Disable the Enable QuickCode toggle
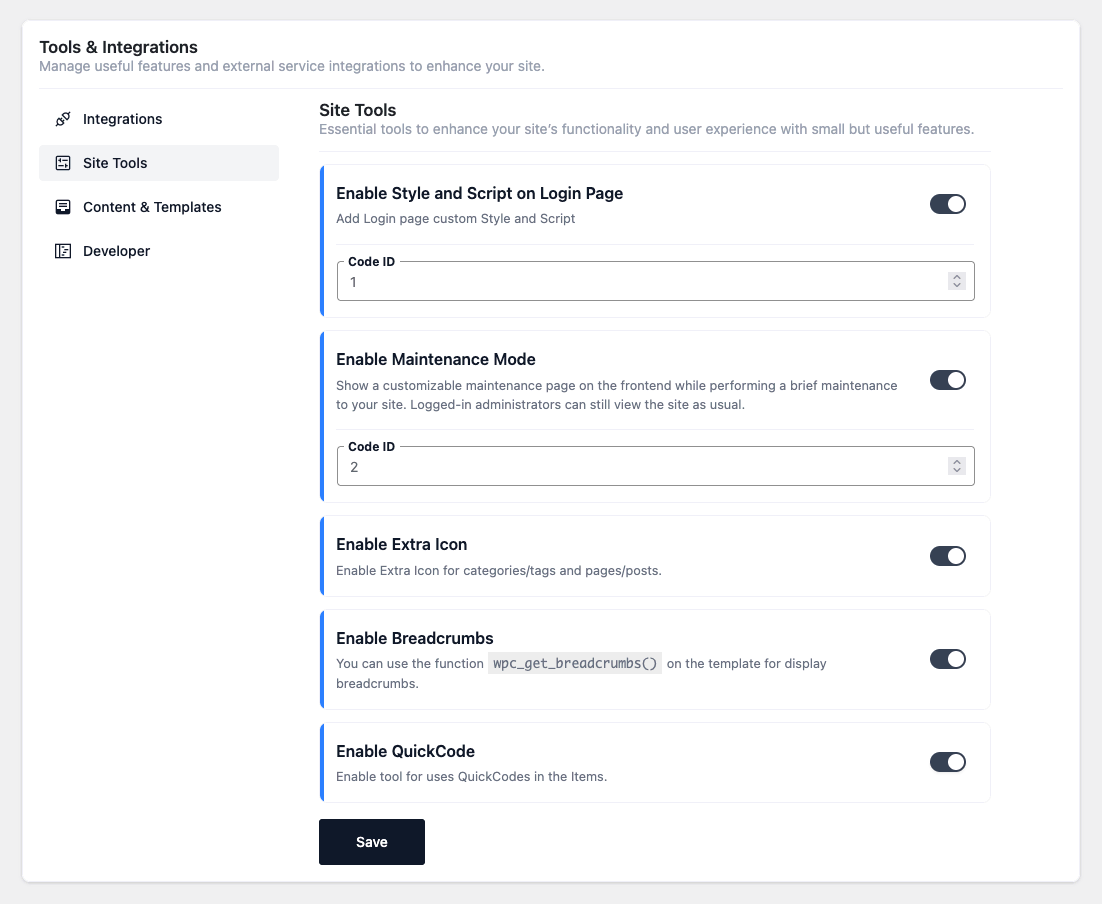The height and width of the screenshot is (904, 1102). (947, 762)
